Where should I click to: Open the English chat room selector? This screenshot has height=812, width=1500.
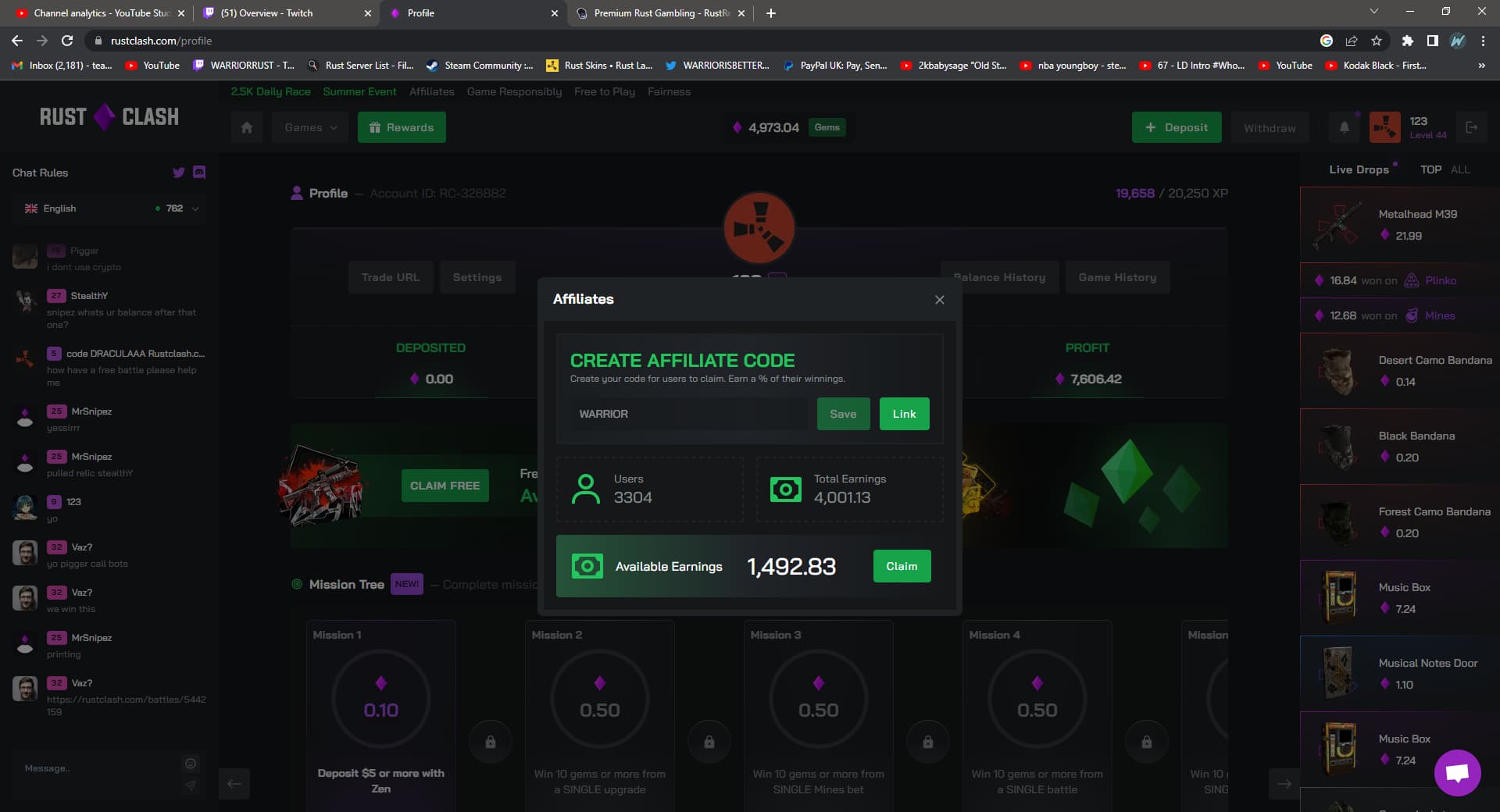pyautogui.click(x=109, y=208)
